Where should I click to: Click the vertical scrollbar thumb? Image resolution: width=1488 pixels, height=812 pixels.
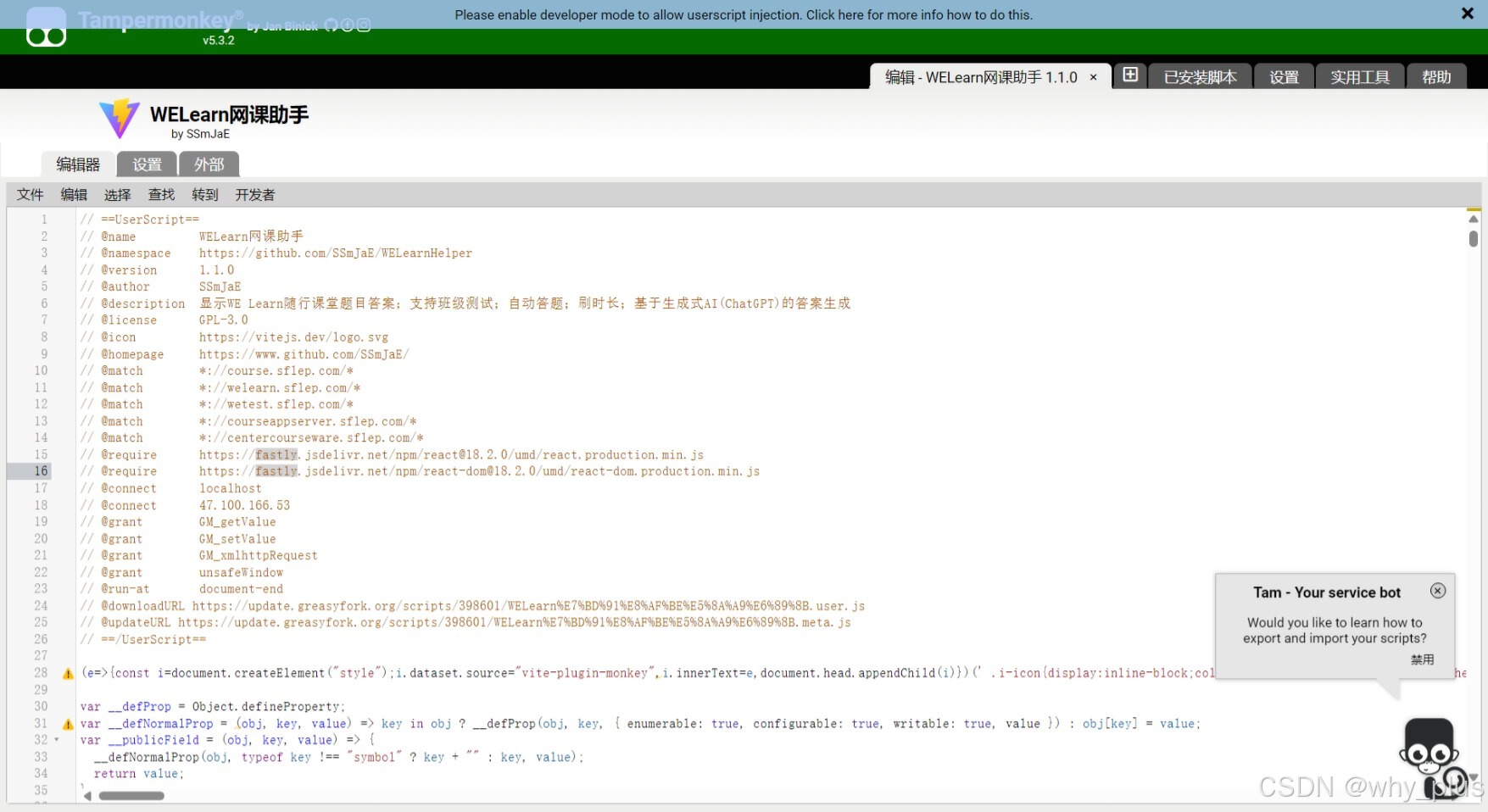pos(1474,238)
